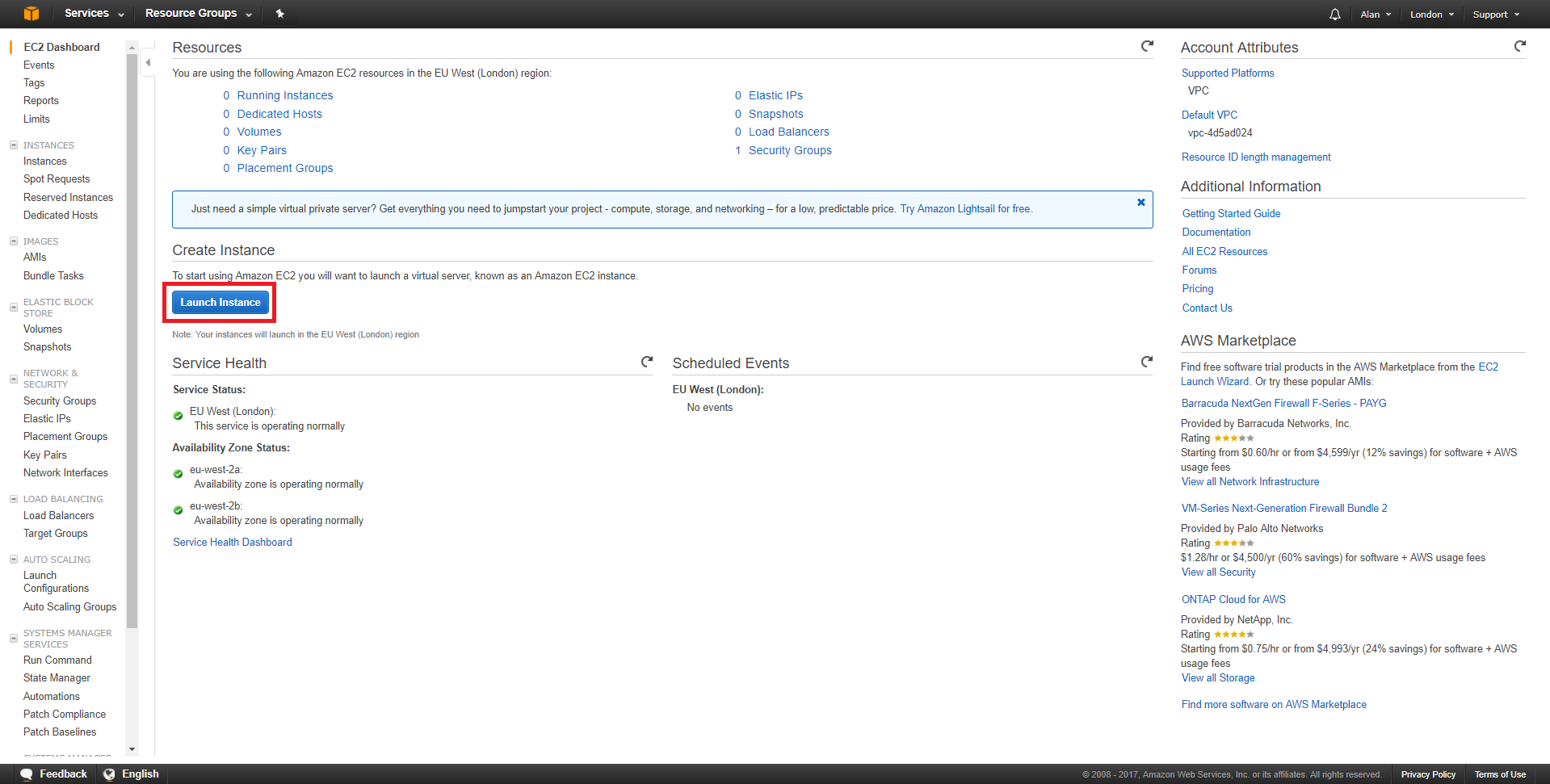Viewport: 1550px width, 784px height.
Task: Close the Lightsail promotion banner
Action: (1141, 202)
